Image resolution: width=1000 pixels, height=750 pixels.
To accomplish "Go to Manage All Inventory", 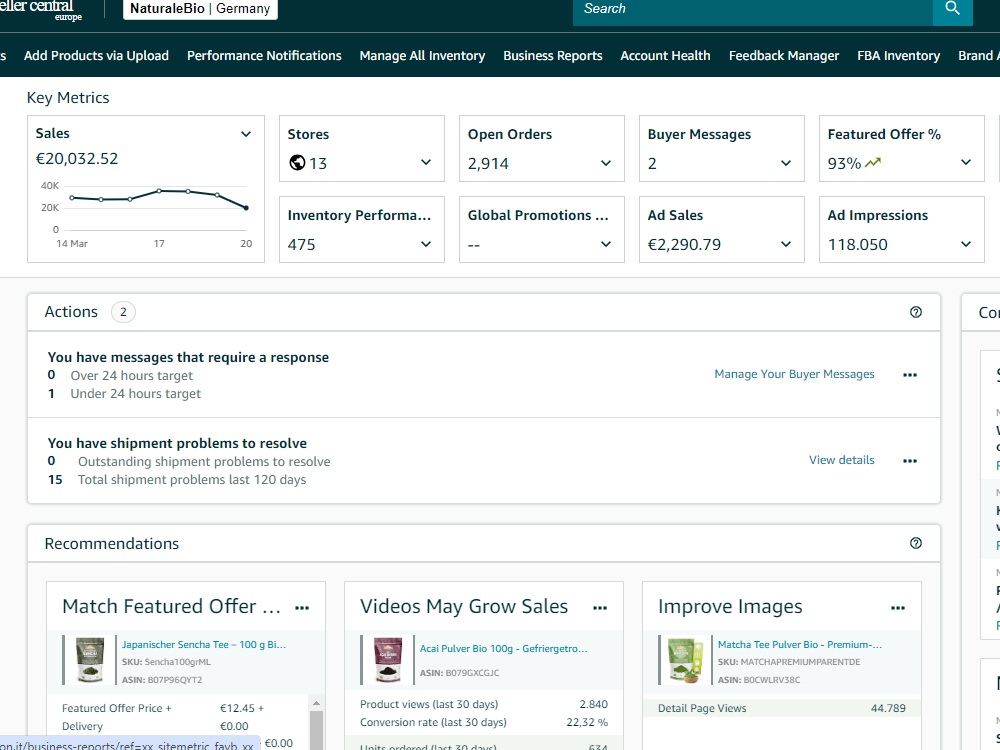I will click(422, 55).
